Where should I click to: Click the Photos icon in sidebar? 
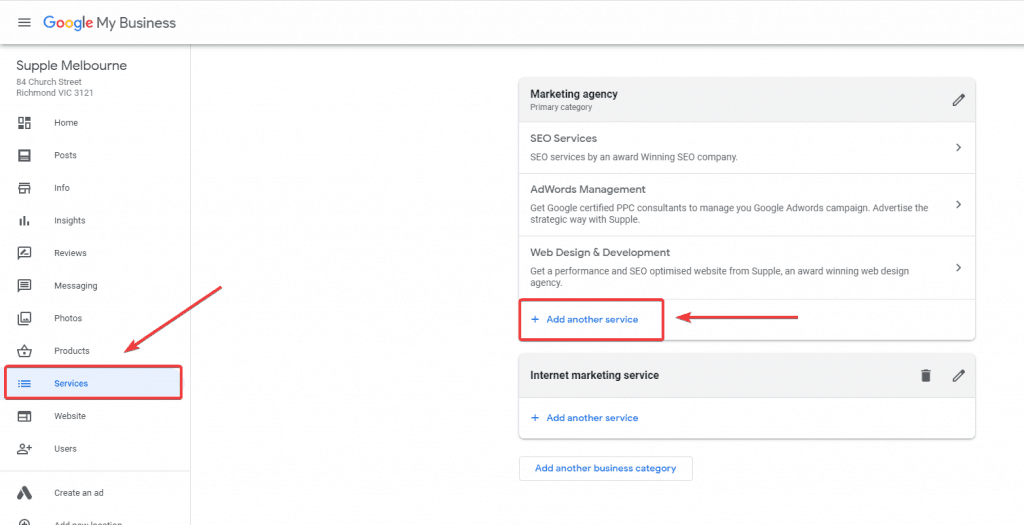[x=24, y=318]
